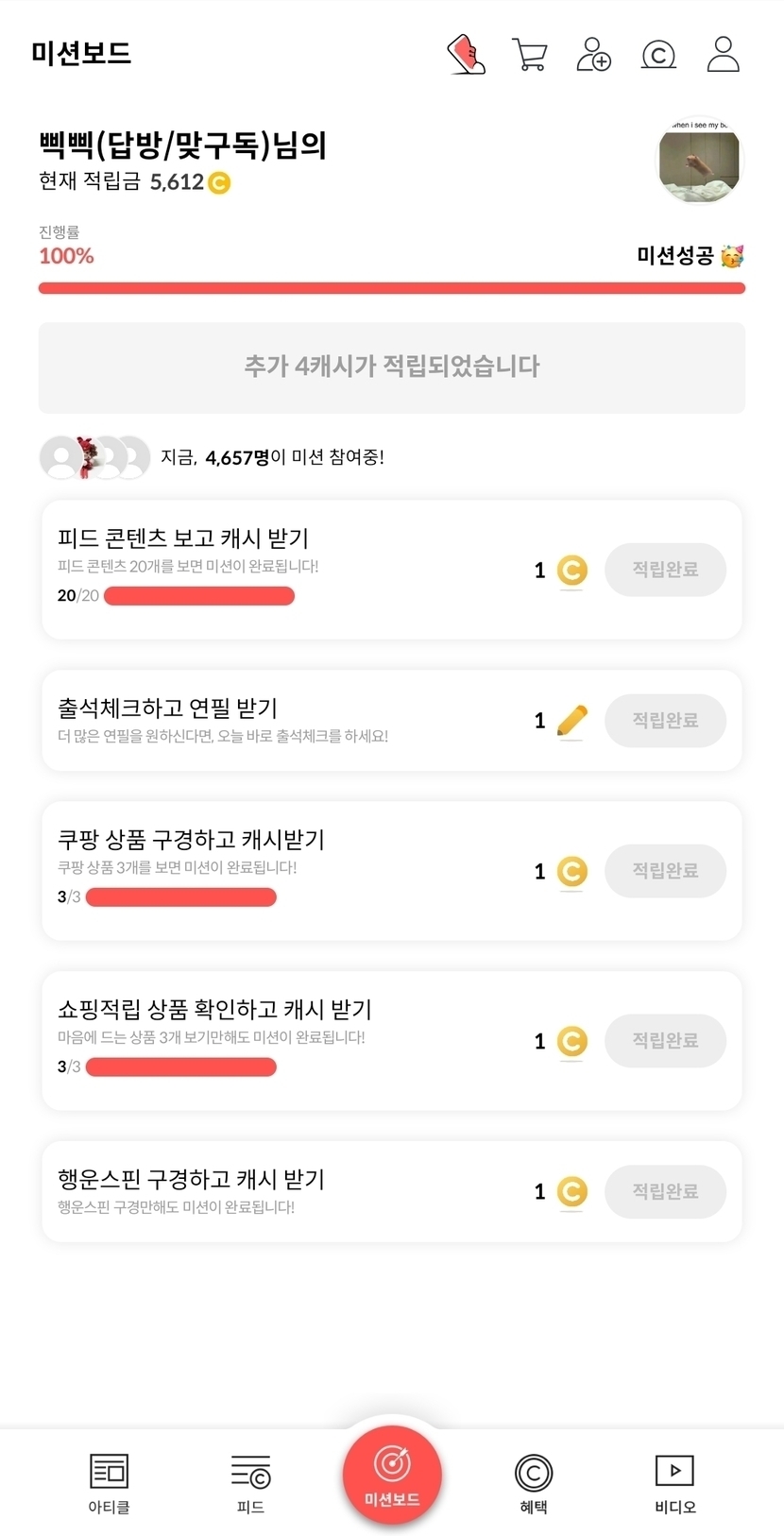The width and height of the screenshot is (784, 1536).
Task: Open the my profile icon
Action: point(724,55)
